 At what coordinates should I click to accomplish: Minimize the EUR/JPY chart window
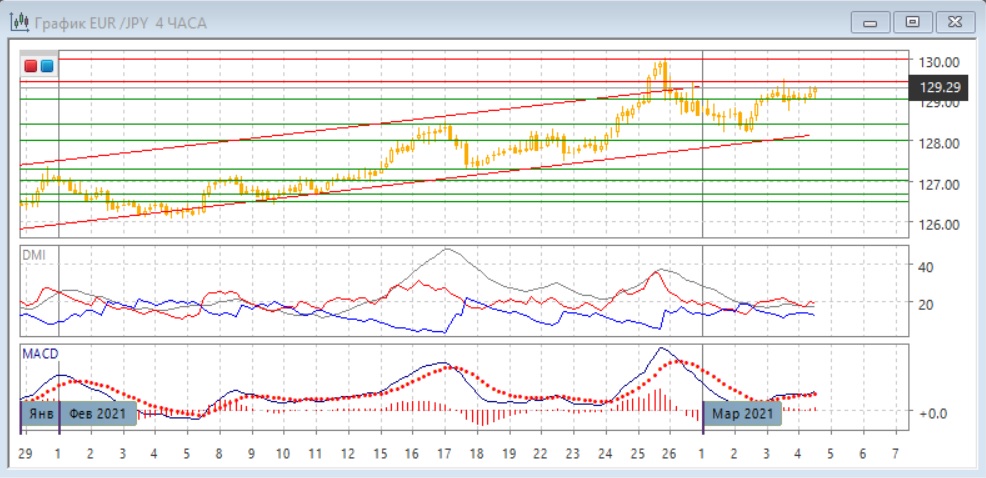870,22
